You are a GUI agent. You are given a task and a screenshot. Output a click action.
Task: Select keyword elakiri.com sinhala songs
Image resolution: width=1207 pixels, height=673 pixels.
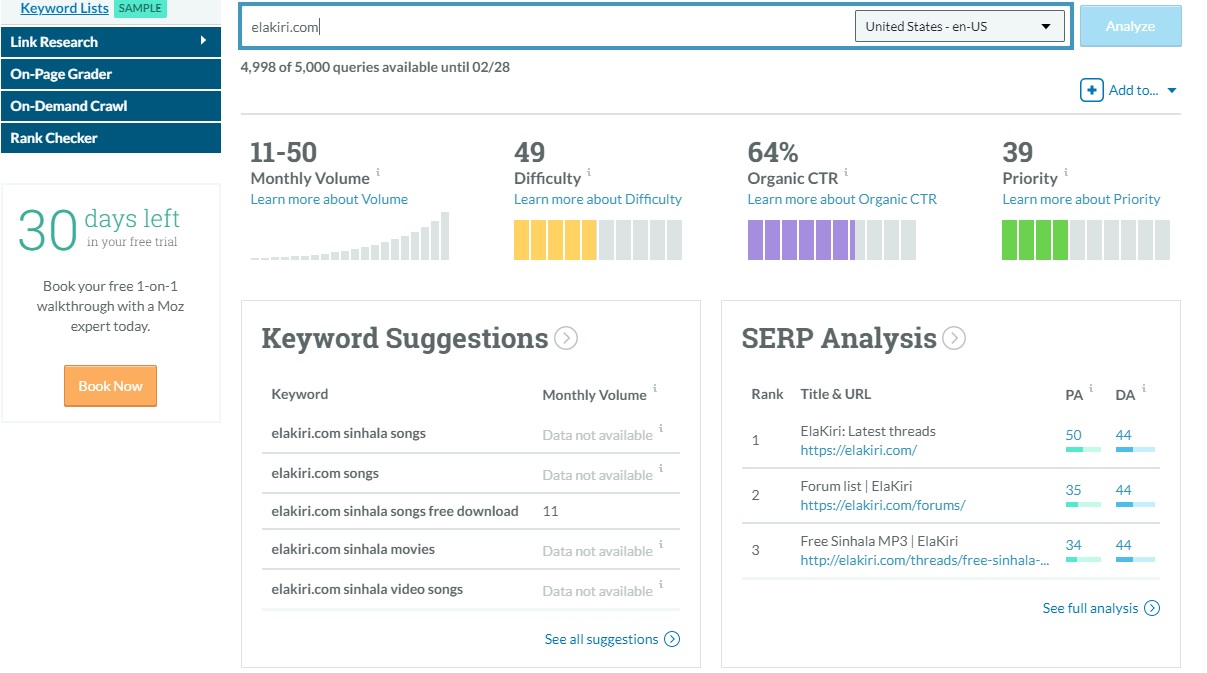(348, 433)
